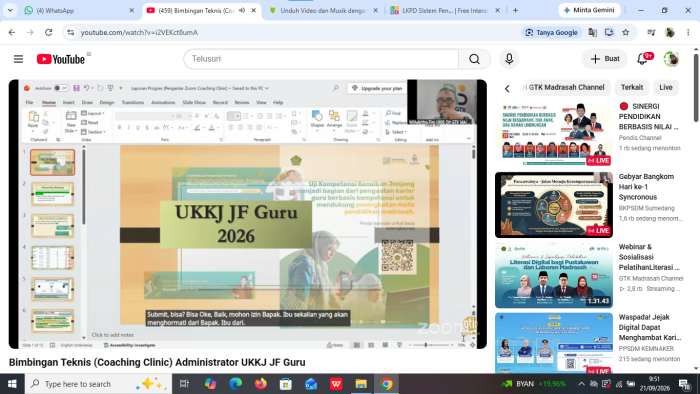Viewport: 700px width, 394px height.
Task: Open YouTube account avatar menu
Action: (x=671, y=59)
